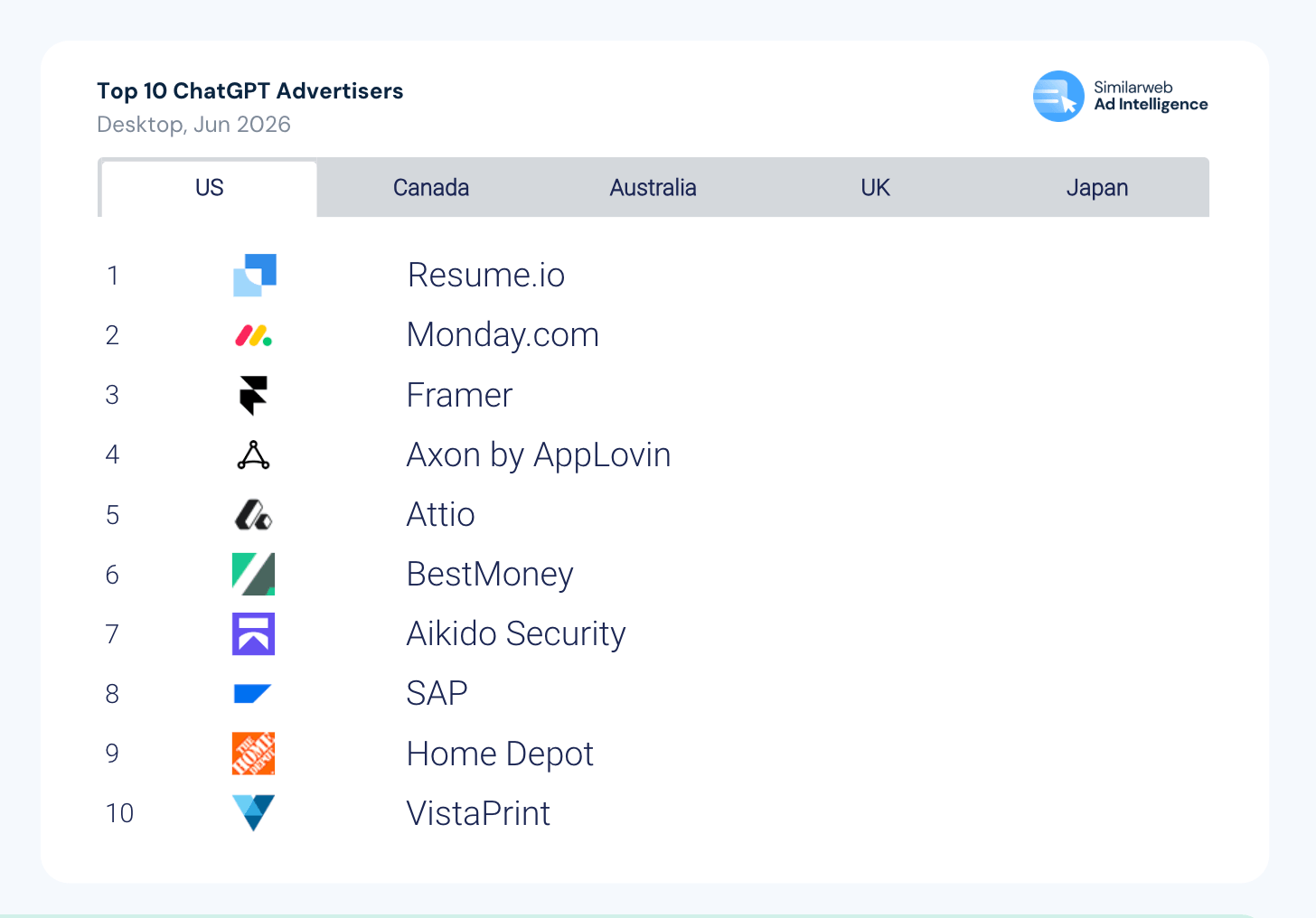Click the Axon by AppLovin name
Screen dimensions: 1316x918
tap(539, 455)
